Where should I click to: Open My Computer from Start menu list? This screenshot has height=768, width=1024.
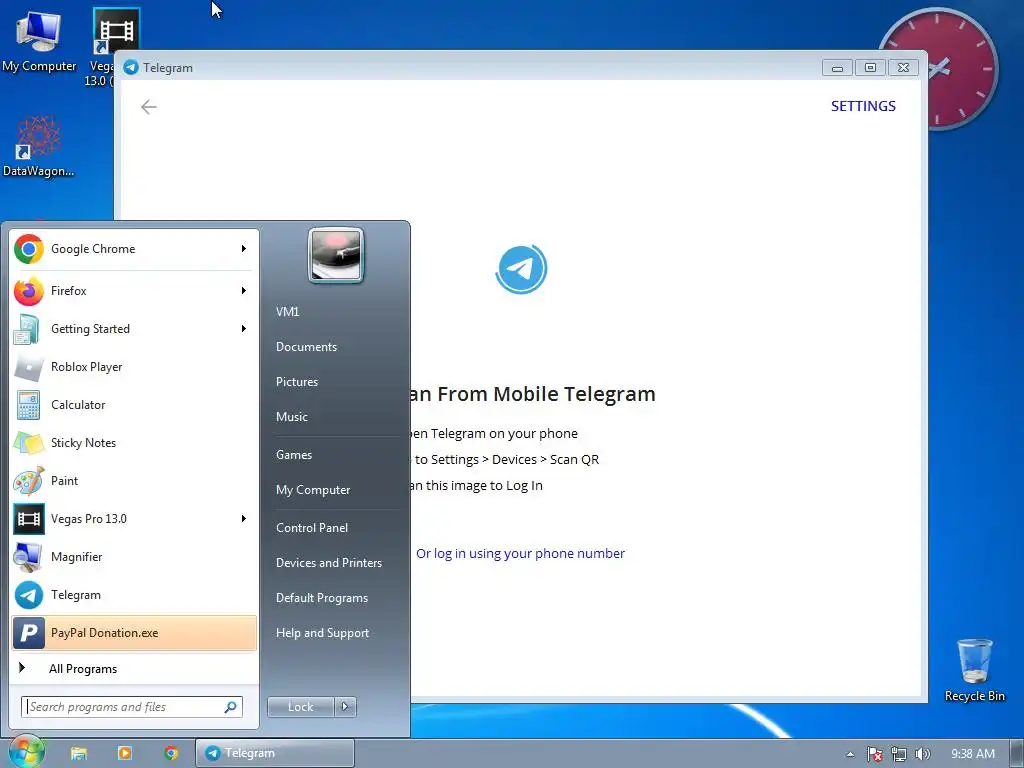coord(313,490)
